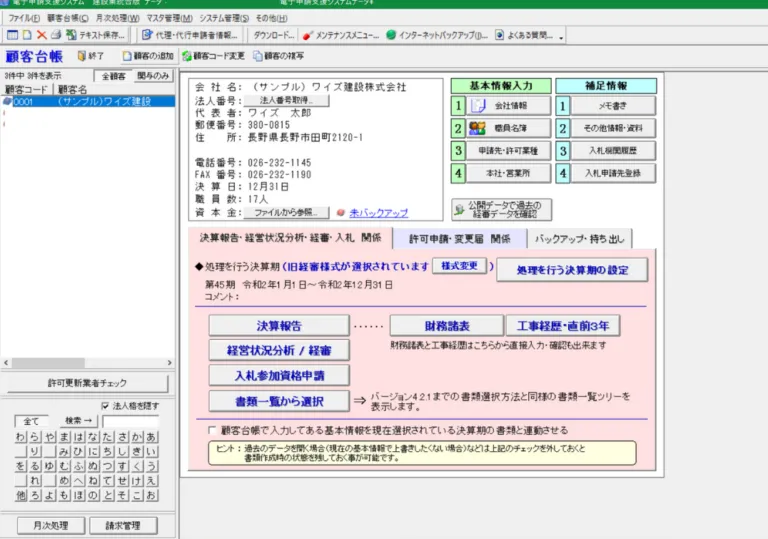The width and height of the screenshot is (768, 539).
Task: Open メンテナンスメニュー in the toolbar
Action: point(340,35)
